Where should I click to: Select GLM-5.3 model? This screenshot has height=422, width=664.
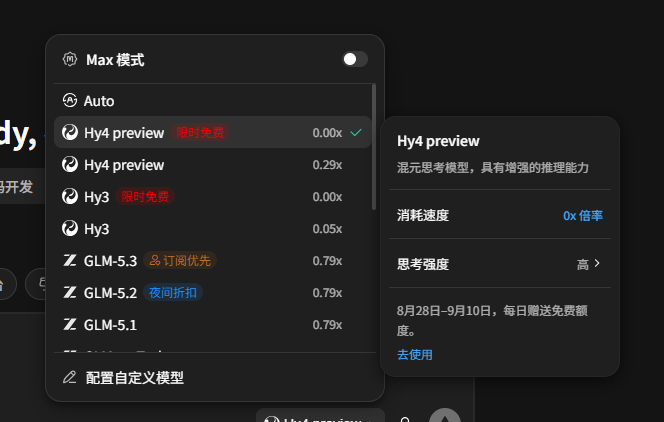tap(213, 261)
